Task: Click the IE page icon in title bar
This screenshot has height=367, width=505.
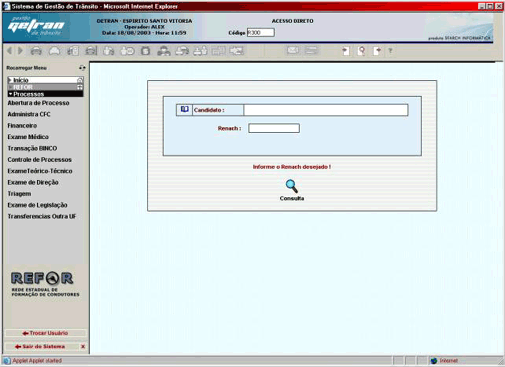Action: [x=6, y=6]
